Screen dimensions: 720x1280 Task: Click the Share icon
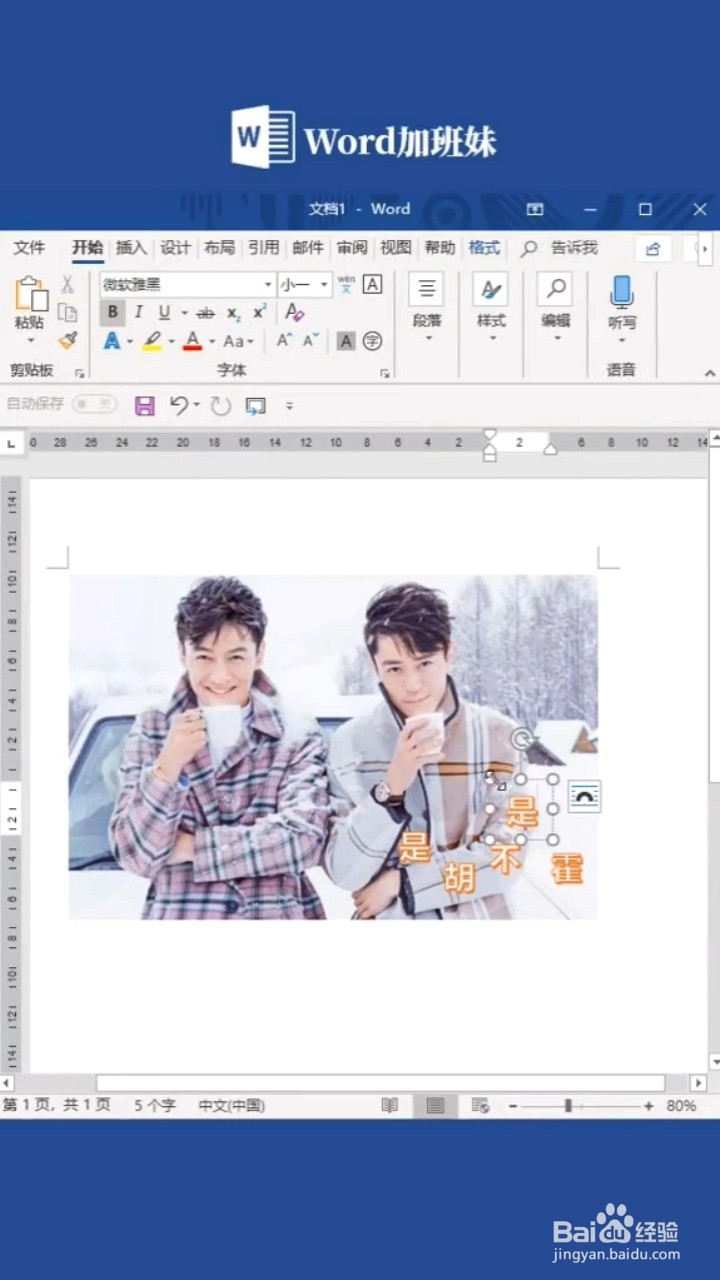(x=653, y=248)
